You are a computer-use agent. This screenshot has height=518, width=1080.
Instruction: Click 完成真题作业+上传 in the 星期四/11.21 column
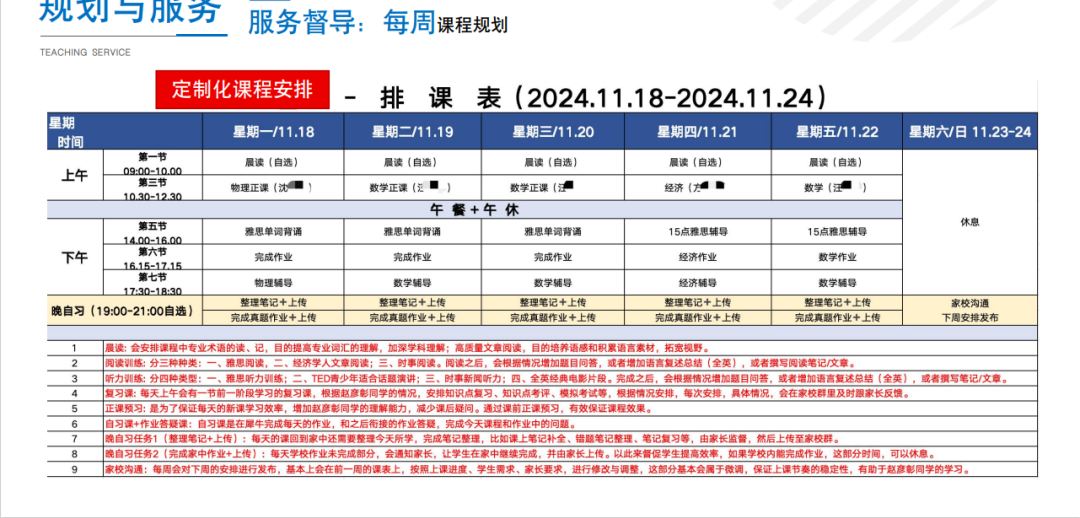(697, 318)
